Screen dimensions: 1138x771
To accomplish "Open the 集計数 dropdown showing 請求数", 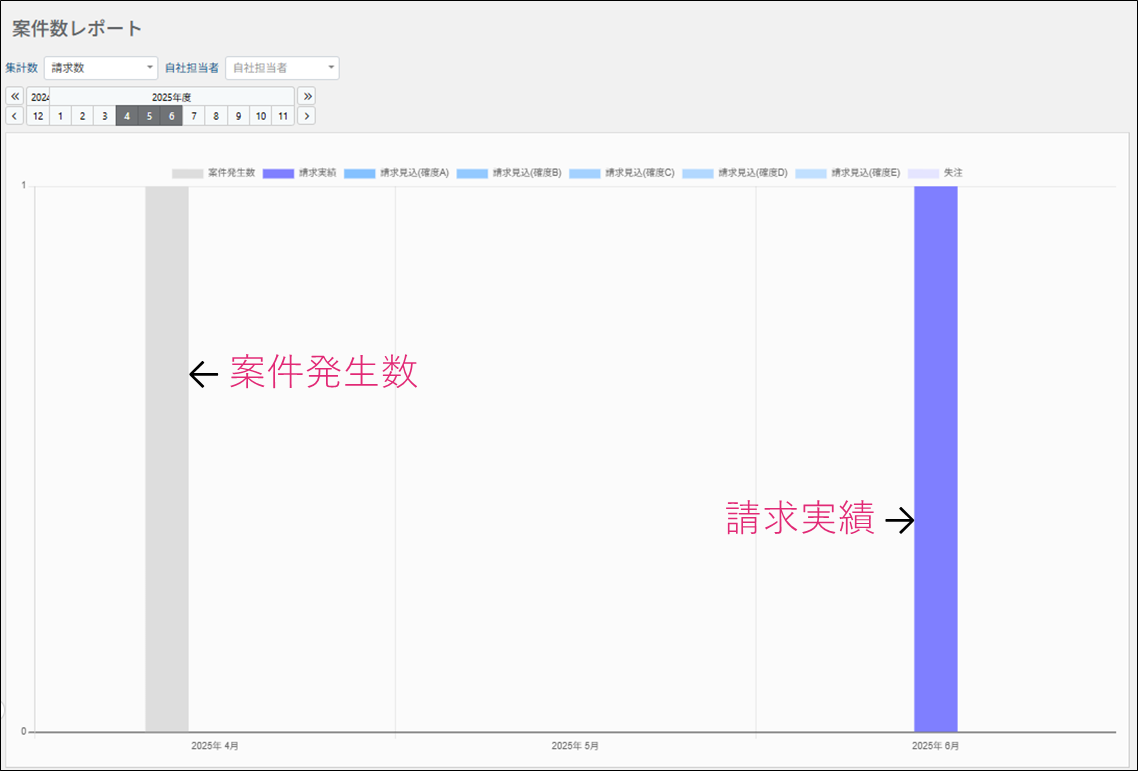I will point(101,68).
